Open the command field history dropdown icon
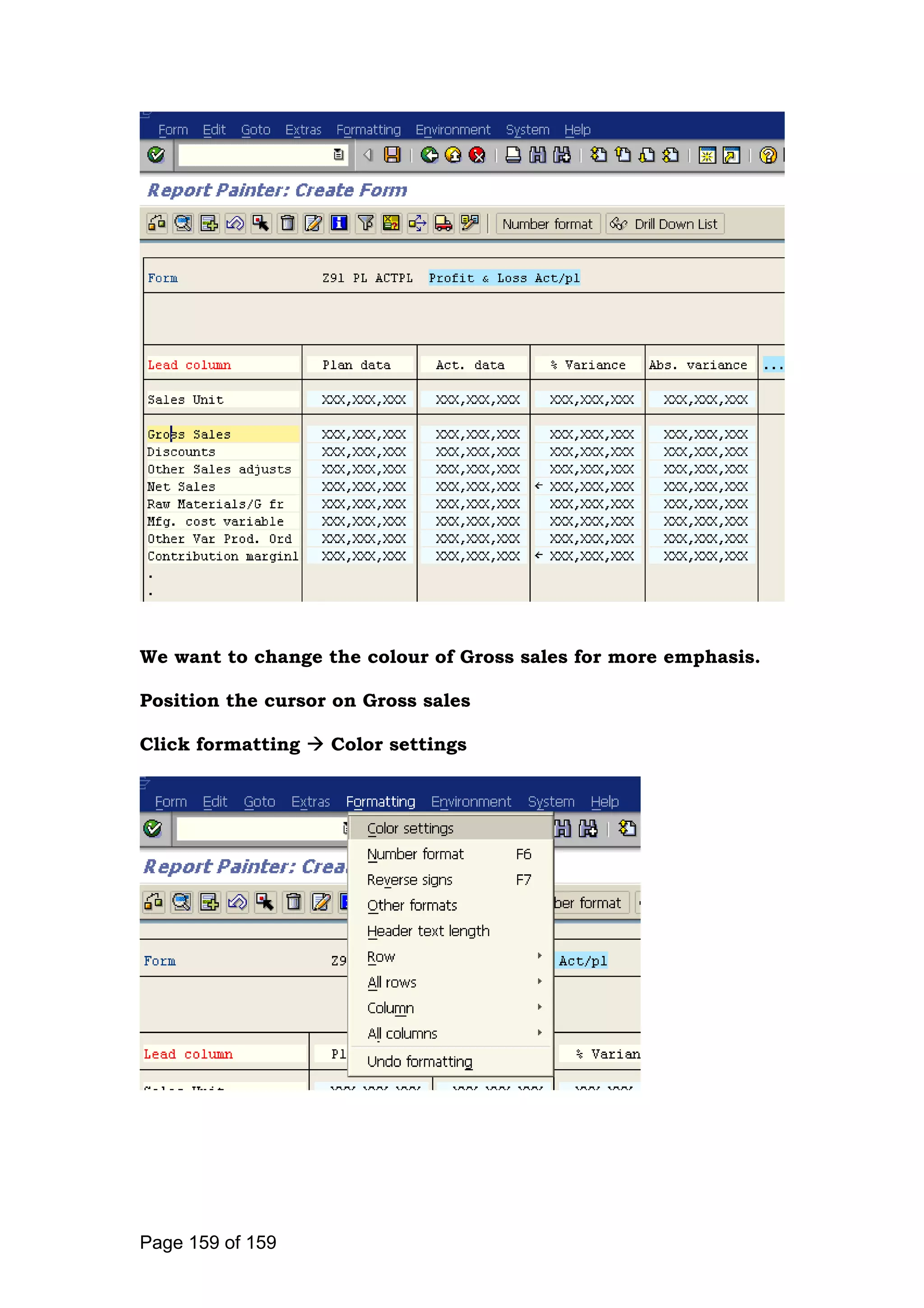The image size is (924, 1308). (338, 154)
